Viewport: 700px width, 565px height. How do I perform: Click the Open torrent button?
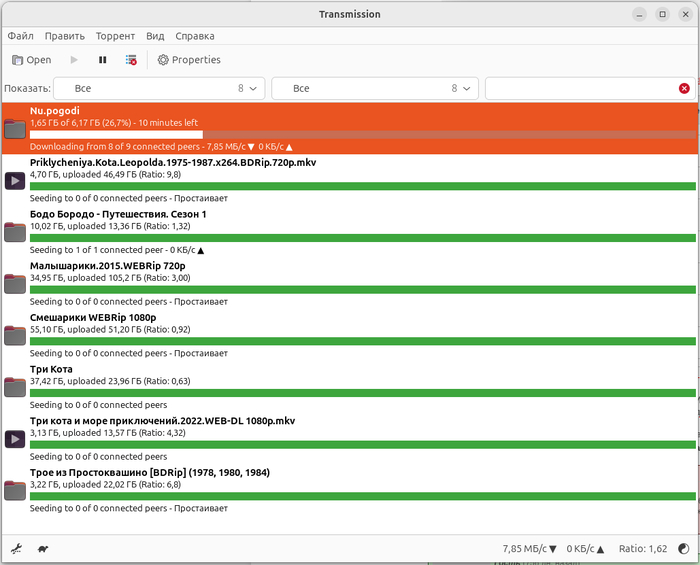tap(30, 60)
